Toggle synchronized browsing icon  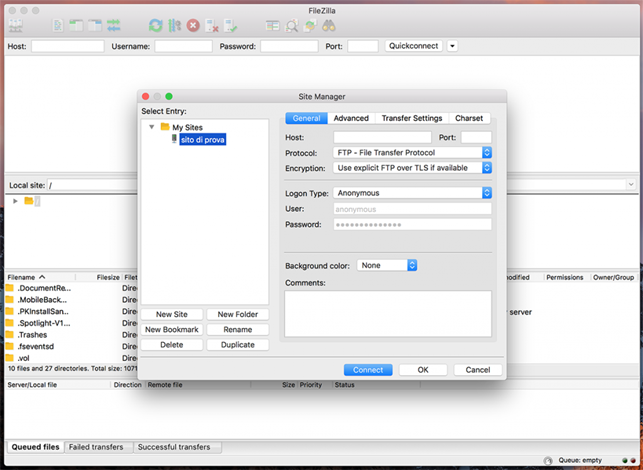coord(310,26)
